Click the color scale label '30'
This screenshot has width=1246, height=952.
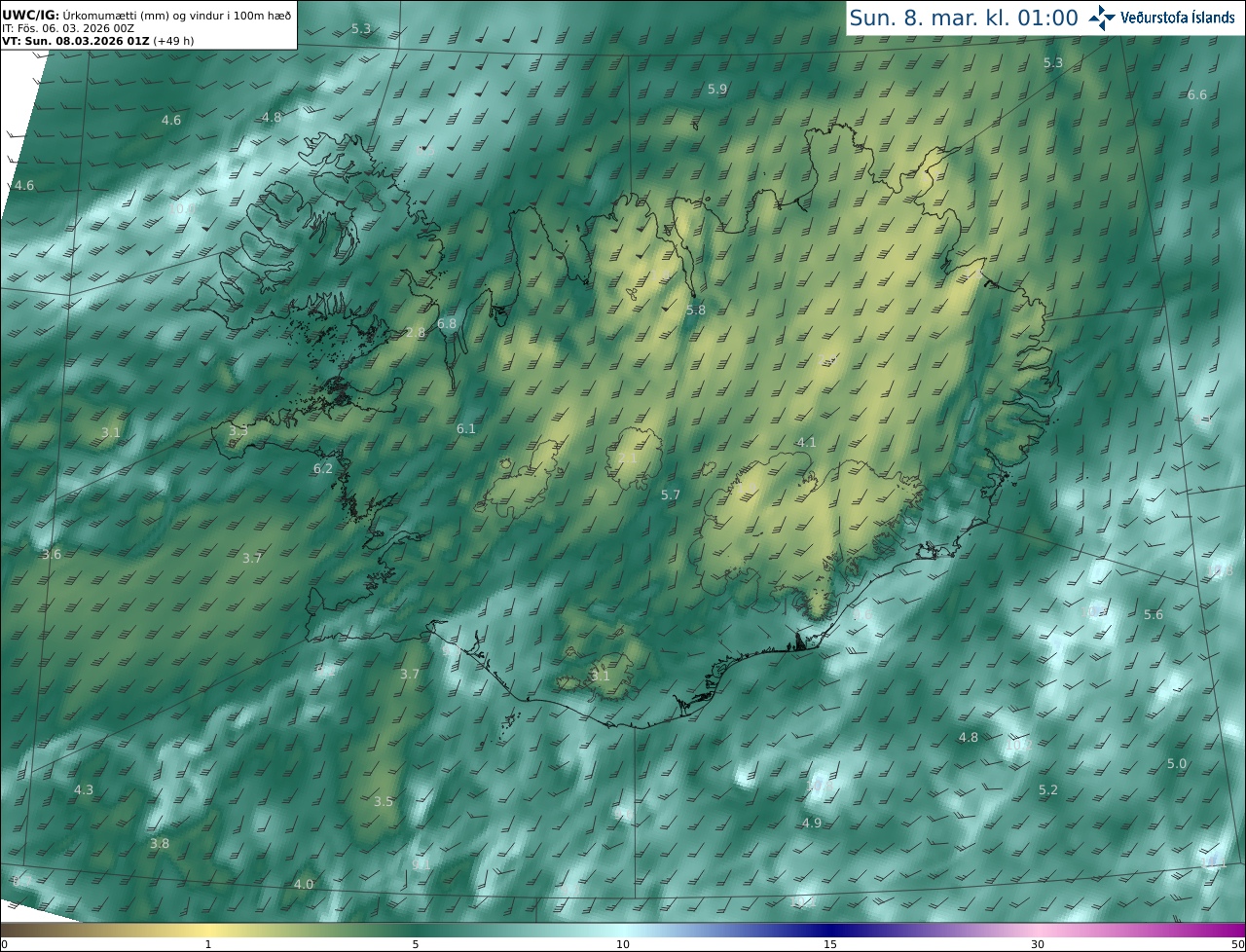click(1038, 945)
